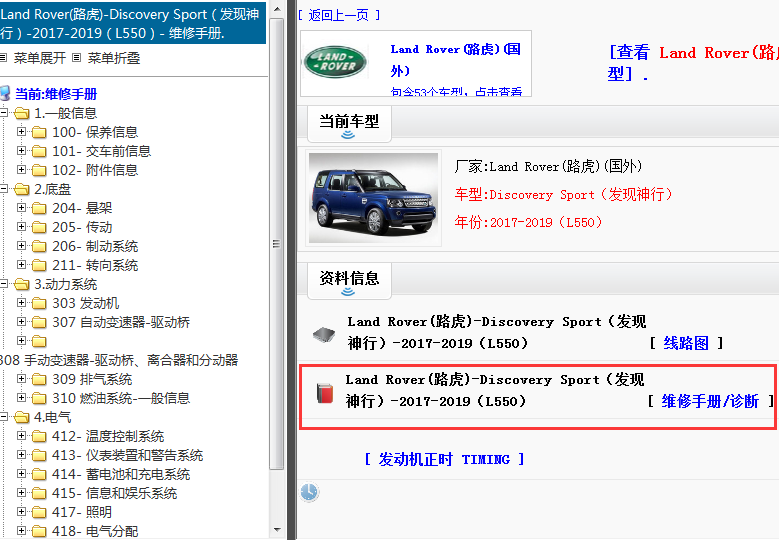Click folder icon of 206- 制动系统
The height and width of the screenshot is (540, 779).
(39, 246)
